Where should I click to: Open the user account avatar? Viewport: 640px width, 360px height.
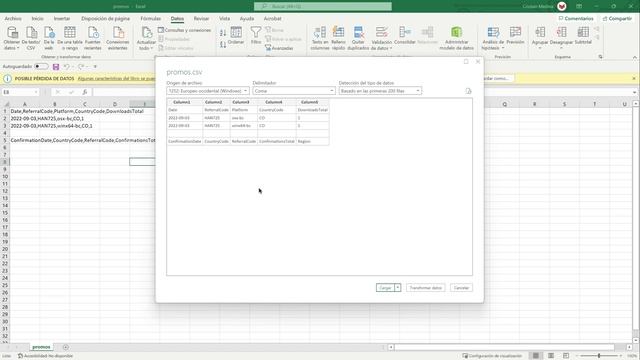562,6
